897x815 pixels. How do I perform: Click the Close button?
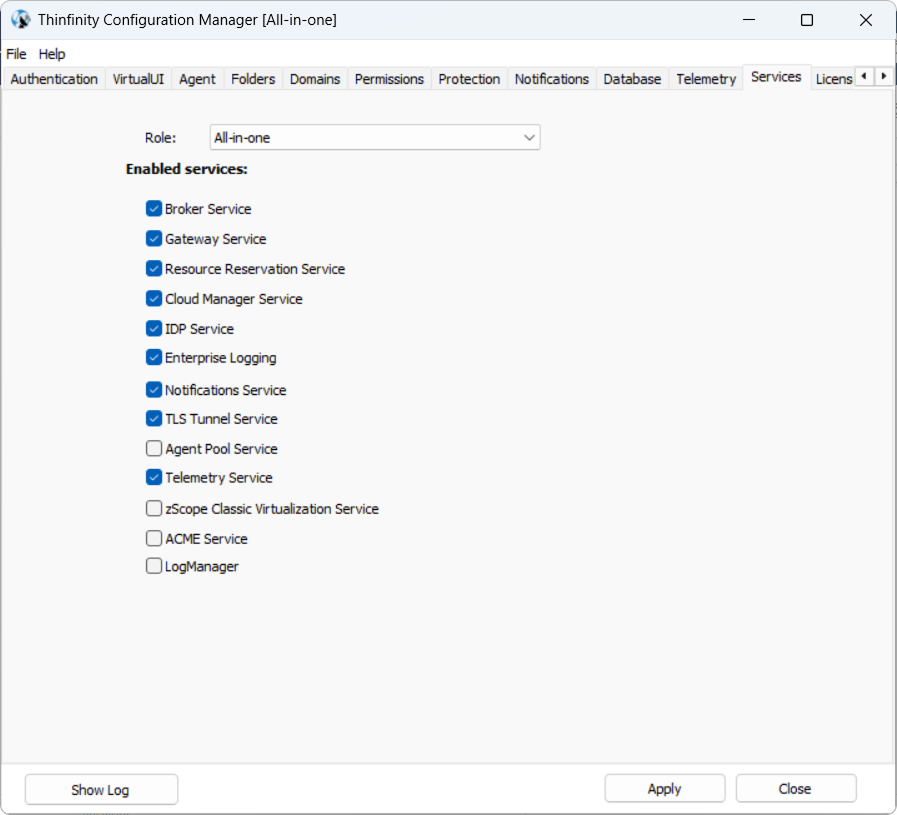click(795, 789)
